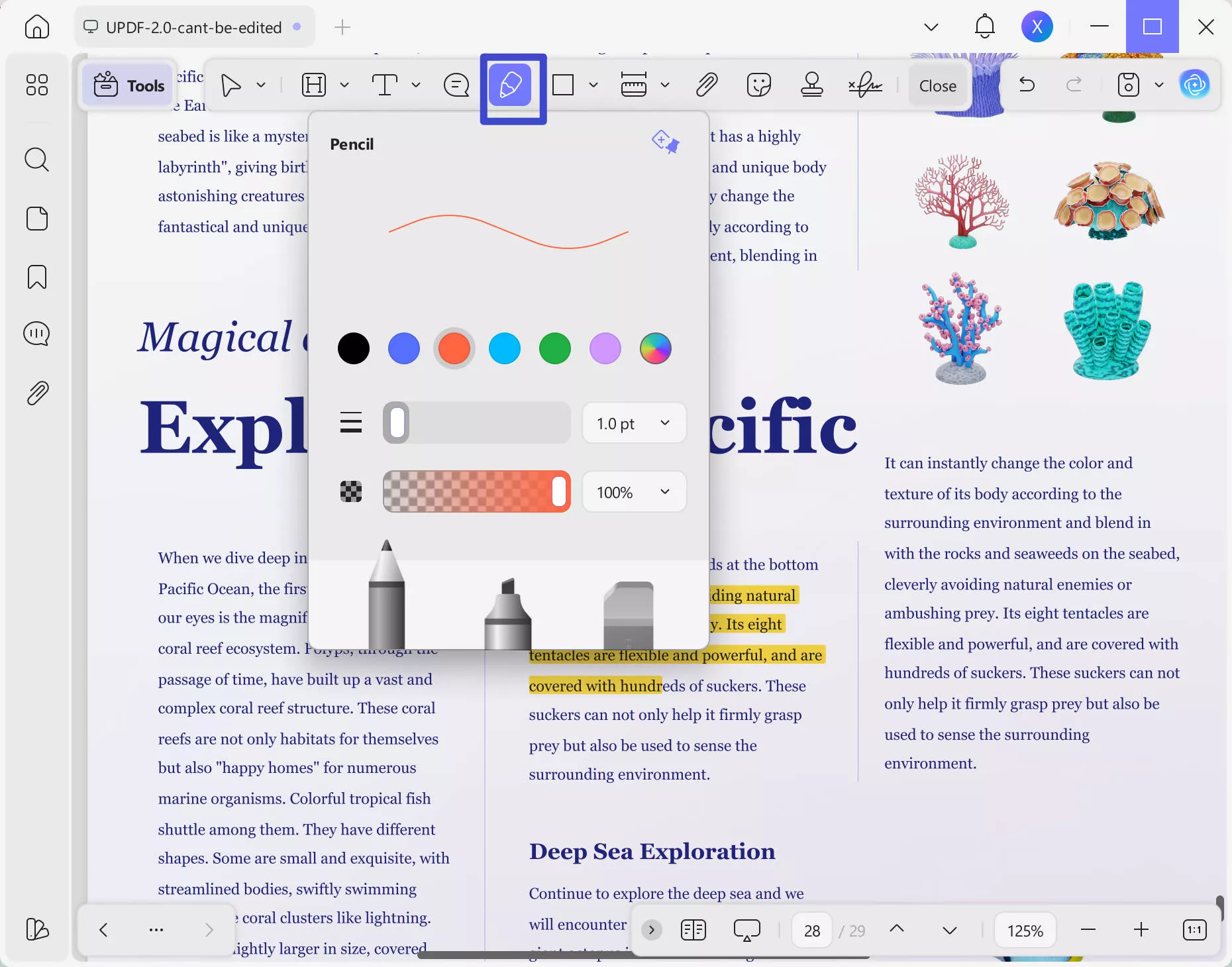Undo the last action
The image size is (1232, 967).
click(x=1027, y=85)
